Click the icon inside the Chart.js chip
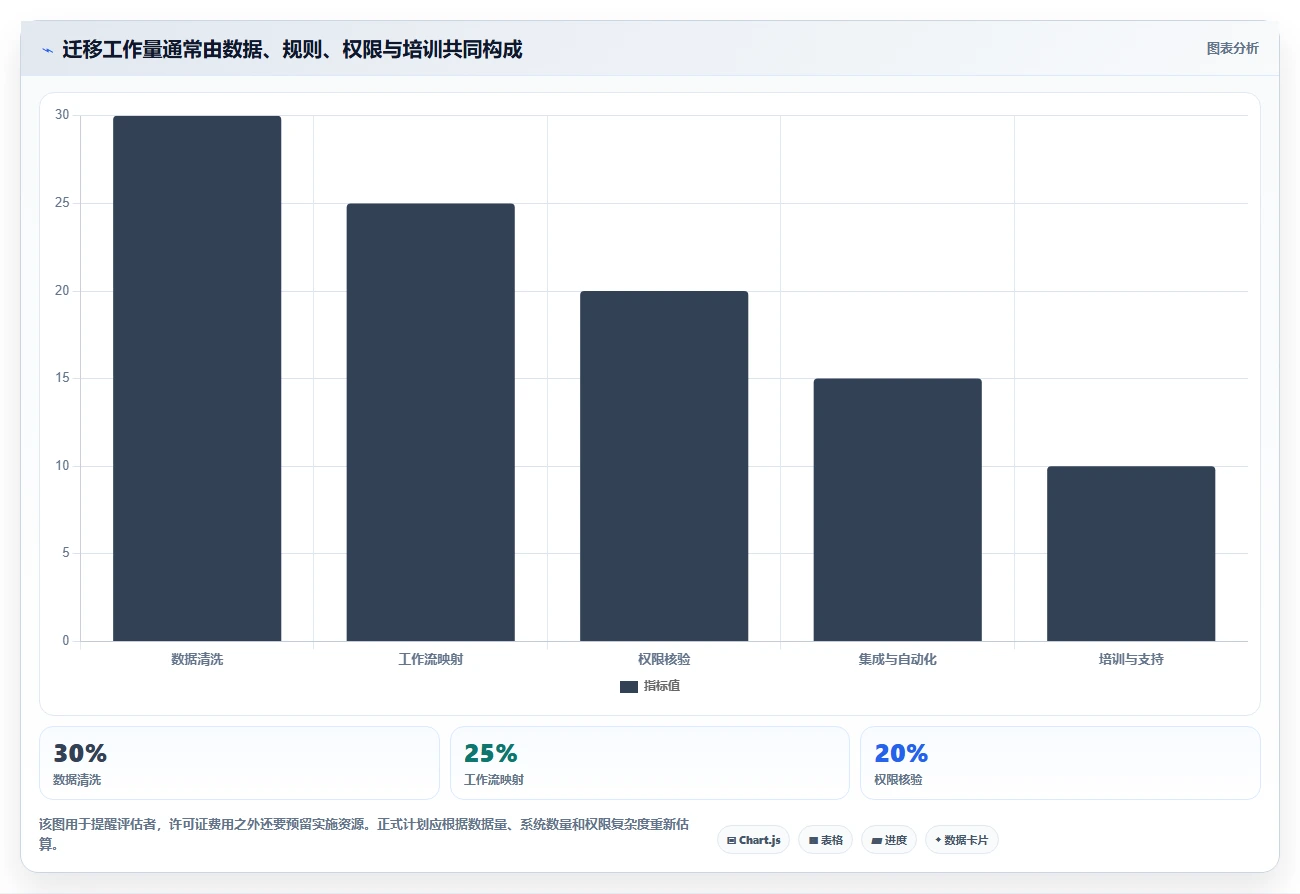 [x=732, y=841]
